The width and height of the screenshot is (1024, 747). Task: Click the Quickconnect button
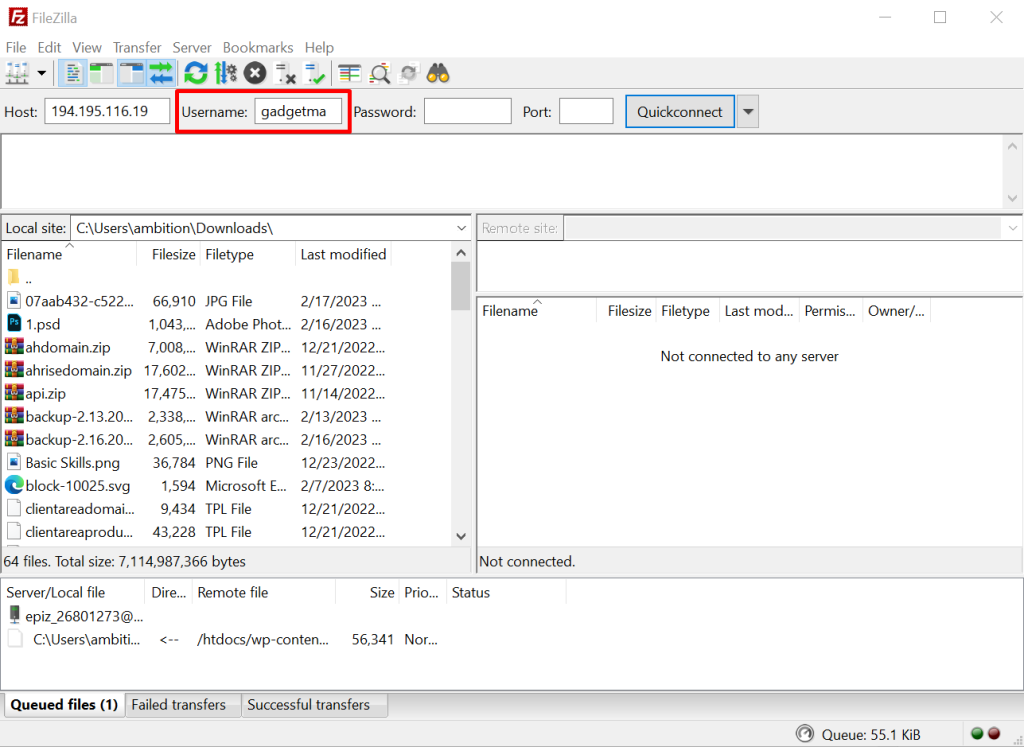point(680,112)
